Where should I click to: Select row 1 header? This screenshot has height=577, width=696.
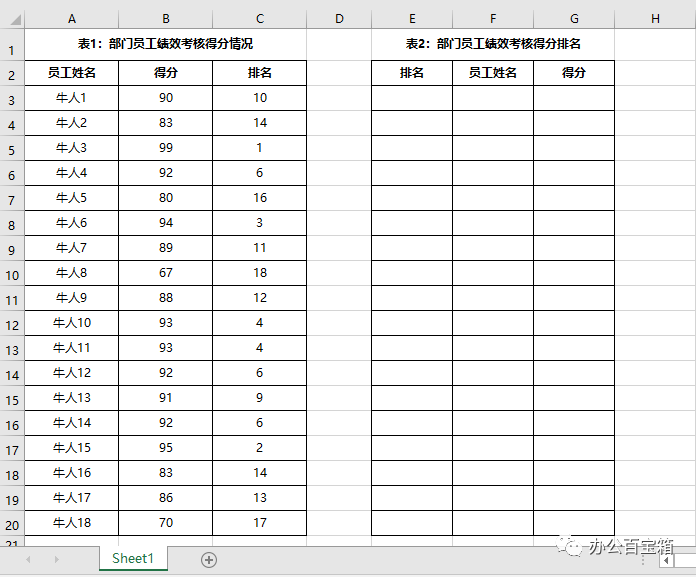tap(12, 44)
